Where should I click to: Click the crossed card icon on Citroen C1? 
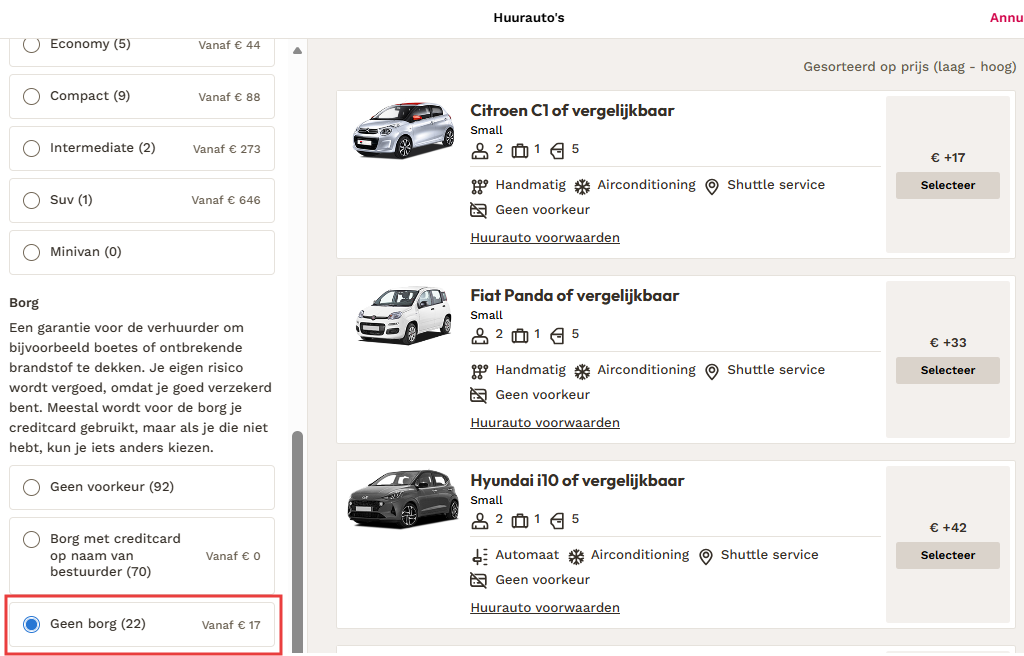tap(479, 210)
